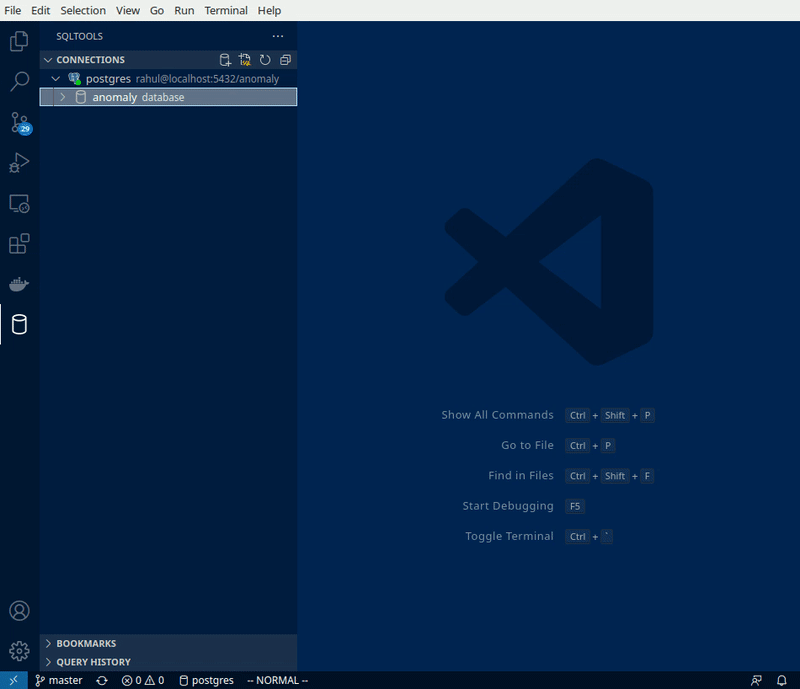Open the Explorer view in activity bar
The image size is (800, 689).
(x=19, y=42)
